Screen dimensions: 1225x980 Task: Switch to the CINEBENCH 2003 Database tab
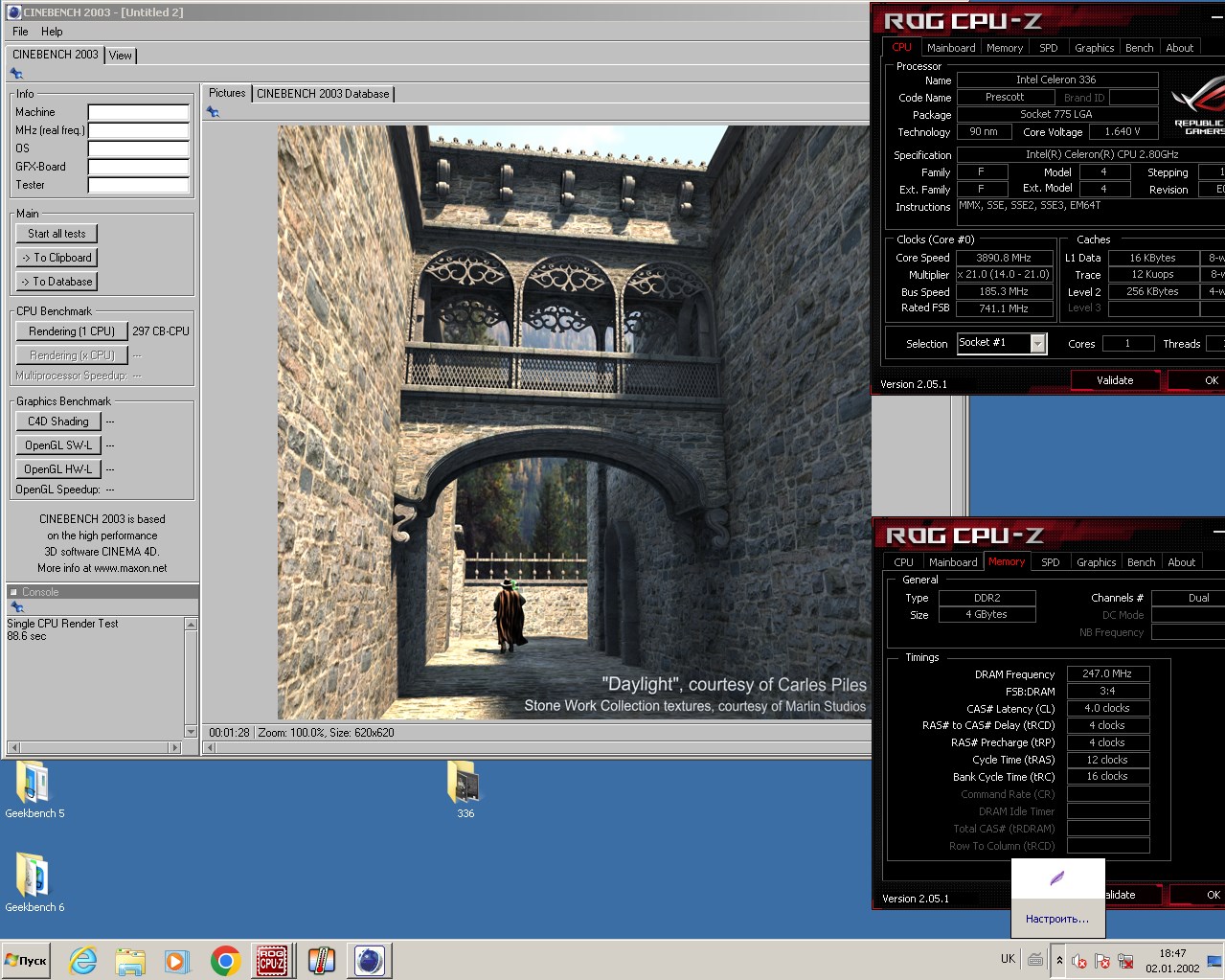[x=323, y=94]
